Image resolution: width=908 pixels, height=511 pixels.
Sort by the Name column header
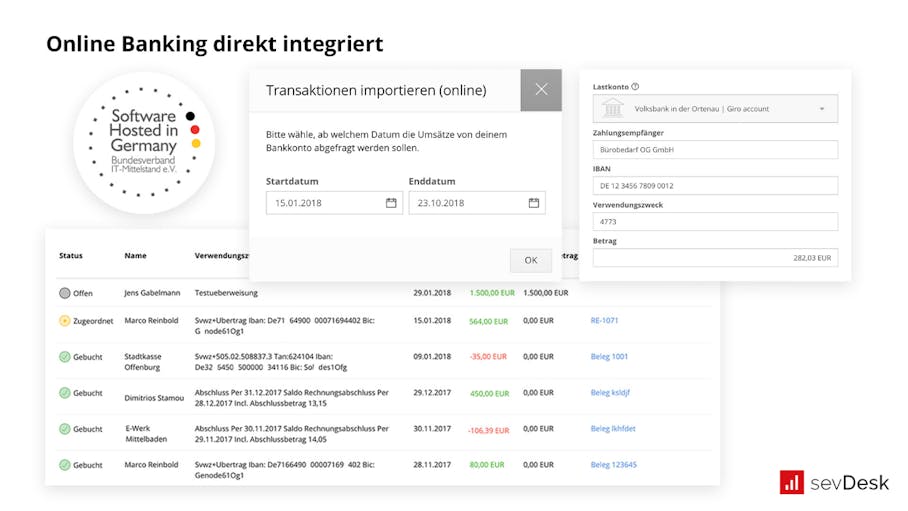[x=136, y=256]
